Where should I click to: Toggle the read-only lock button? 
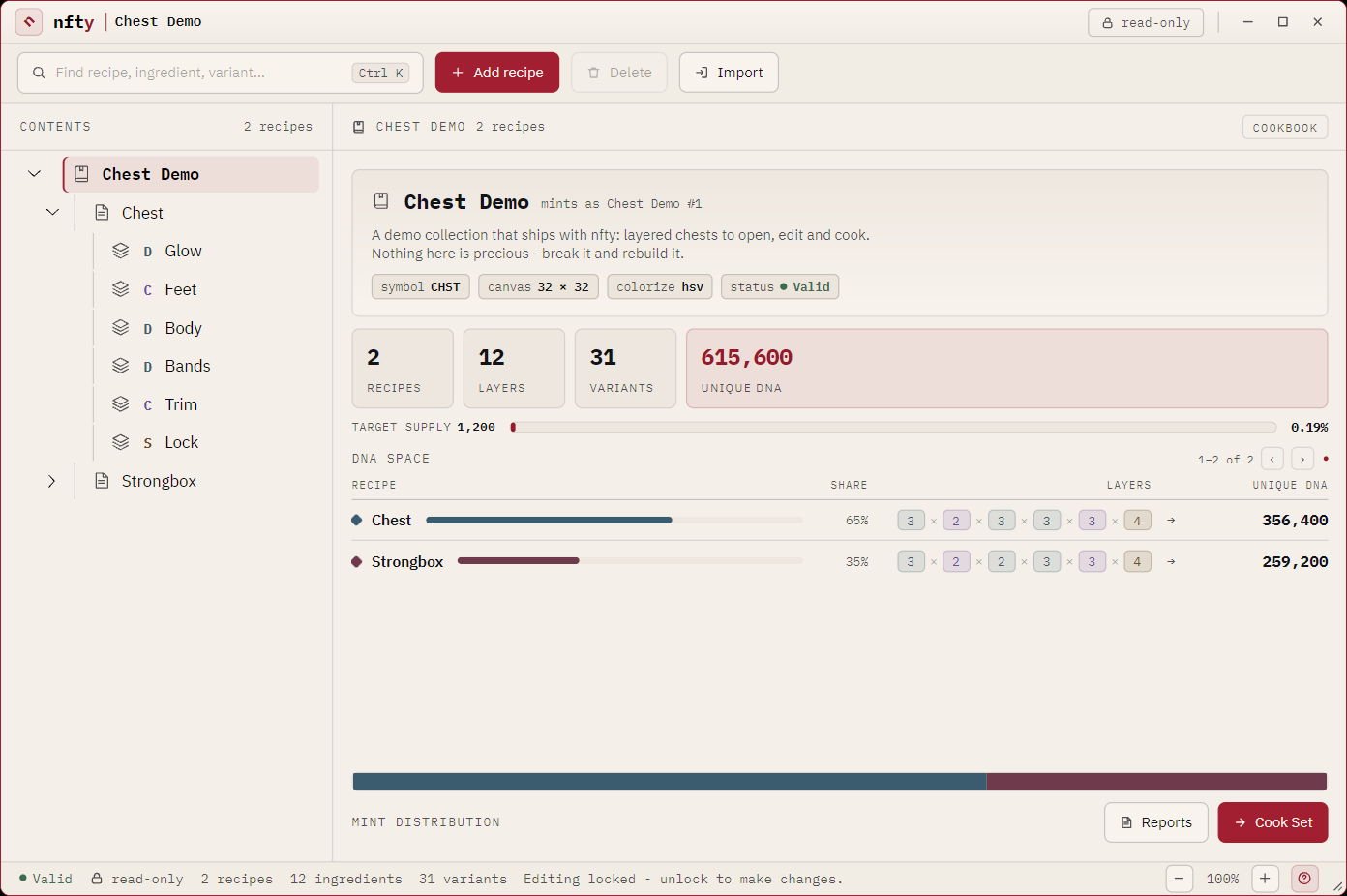click(x=1146, y=22)
